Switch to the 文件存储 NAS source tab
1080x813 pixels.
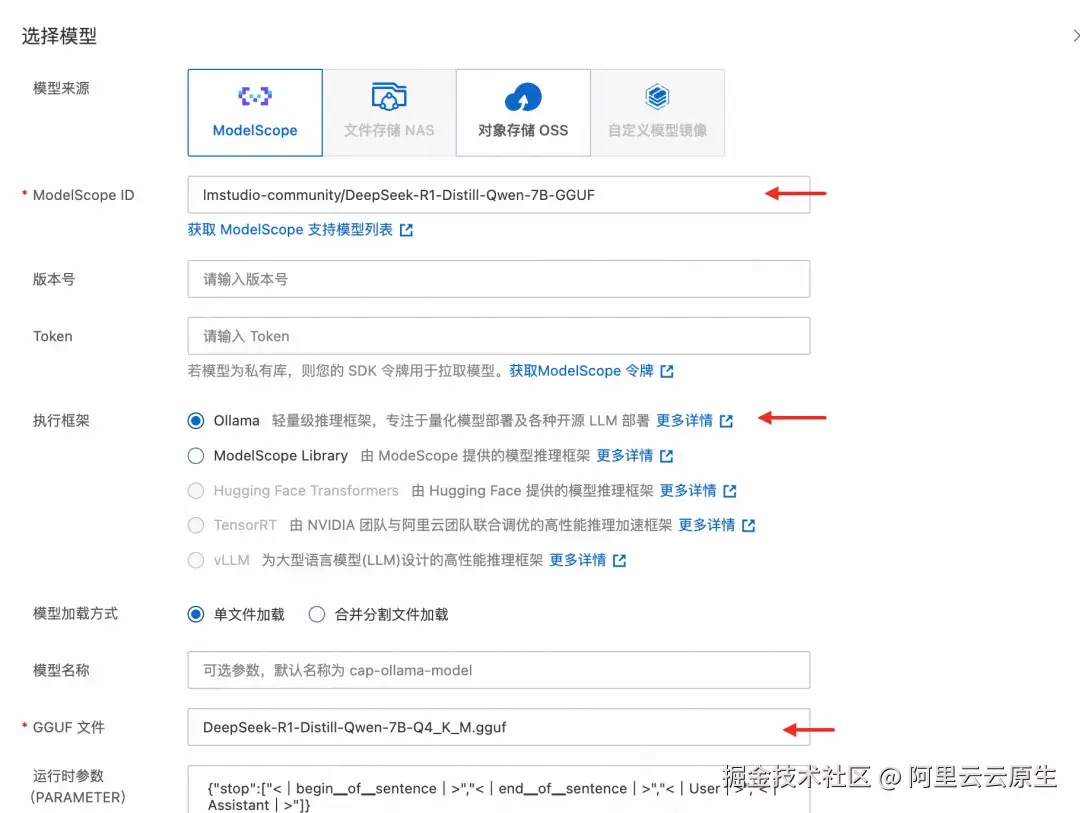pos(388,112)
